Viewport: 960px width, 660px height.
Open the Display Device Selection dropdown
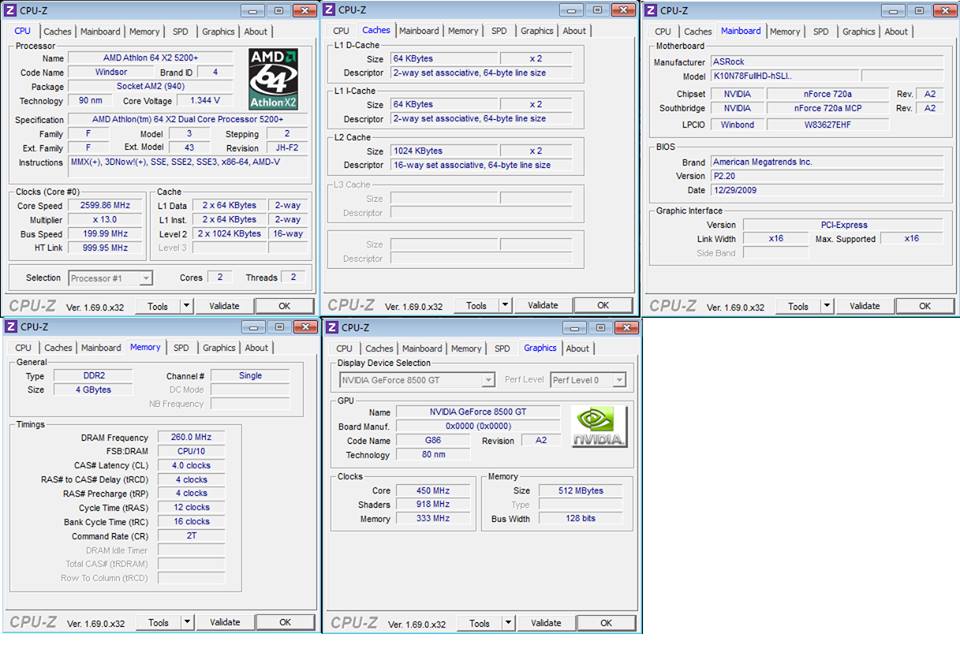pyautogui.click(x=488, y=380)
